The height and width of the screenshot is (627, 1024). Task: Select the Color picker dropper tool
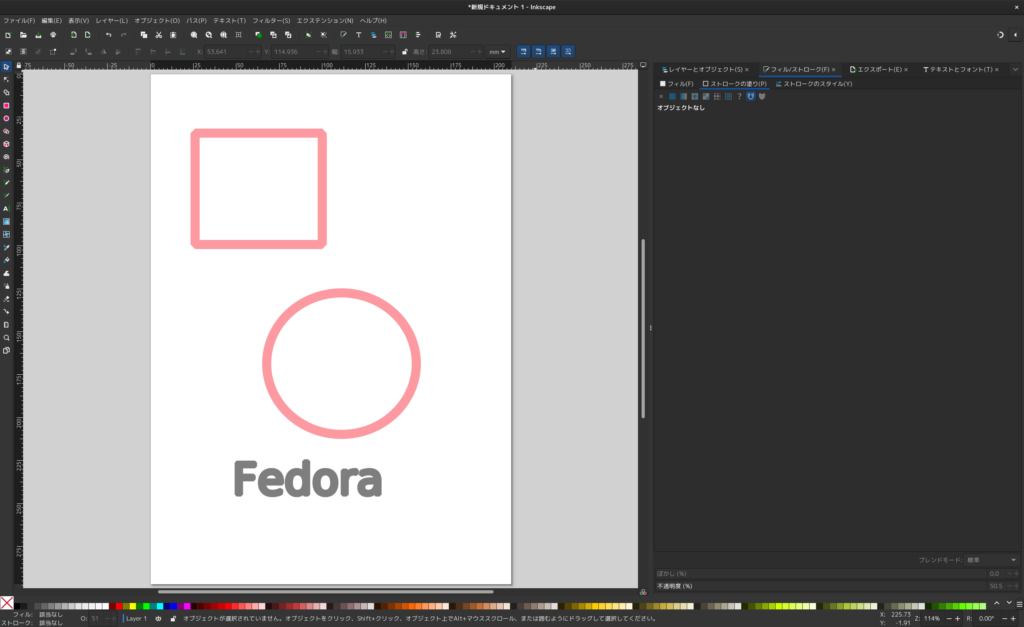pos(7,248)
